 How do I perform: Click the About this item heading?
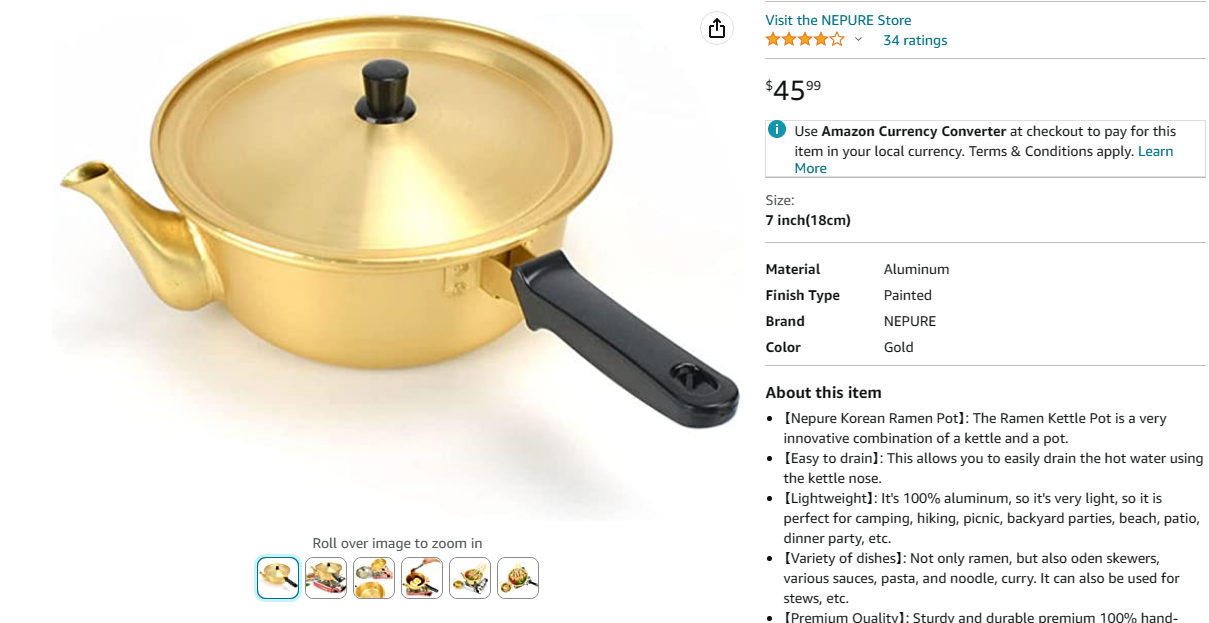[x=824, y=392]
